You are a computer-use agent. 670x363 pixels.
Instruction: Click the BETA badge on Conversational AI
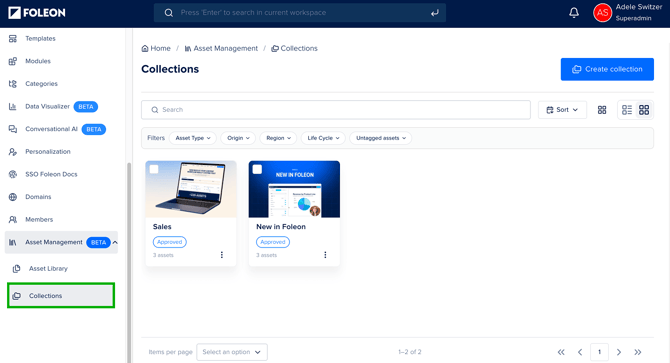coord(94,129)
